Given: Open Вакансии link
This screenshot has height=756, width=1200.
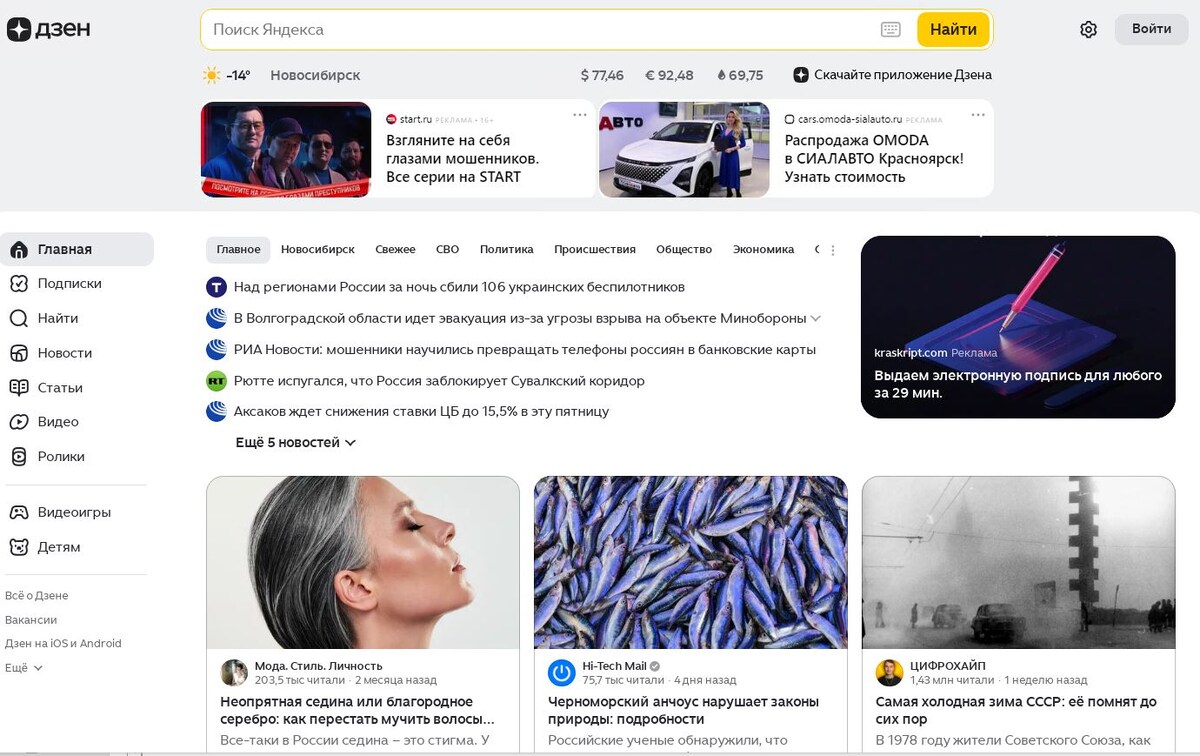Looking at the screenshot, I should (x=31, y=619).
